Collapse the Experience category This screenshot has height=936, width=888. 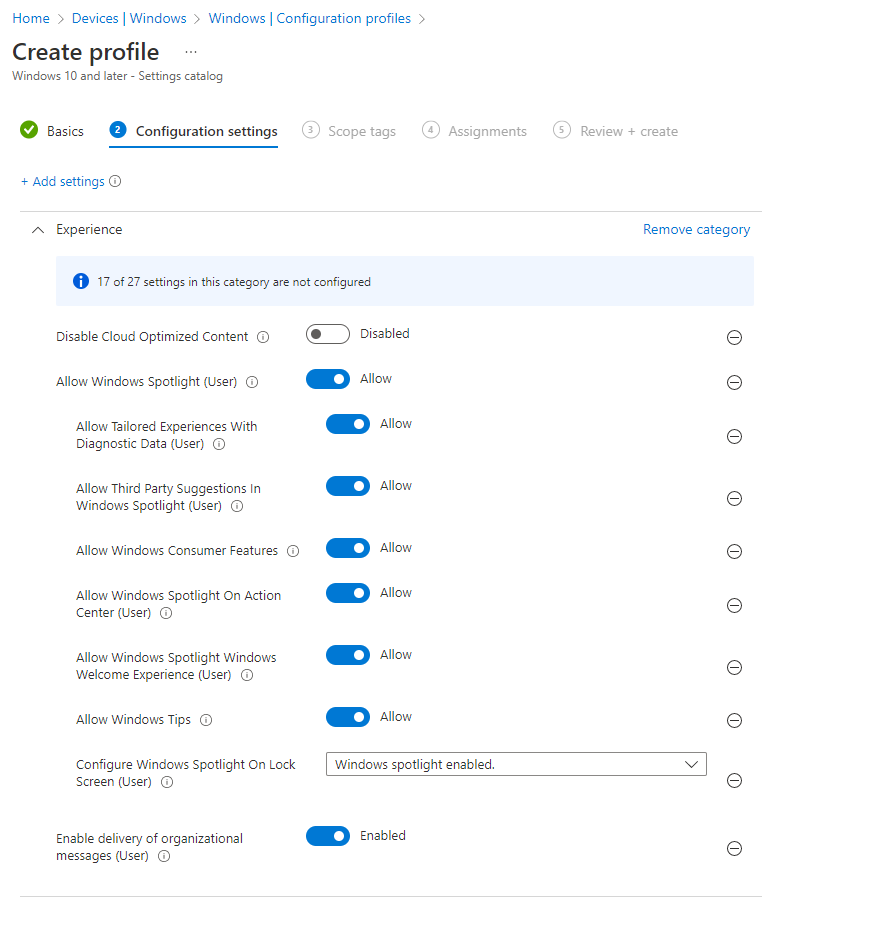pos(38,230)
